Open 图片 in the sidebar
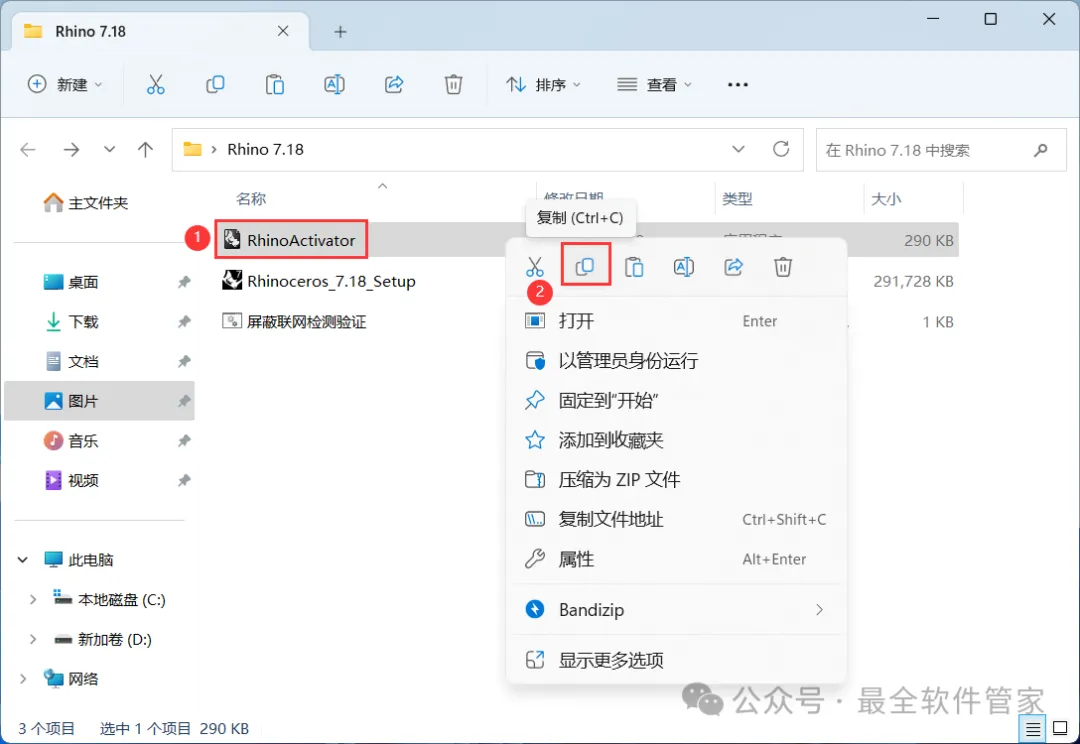Viewport: 1080px width, 744px height. click(72, 401)
